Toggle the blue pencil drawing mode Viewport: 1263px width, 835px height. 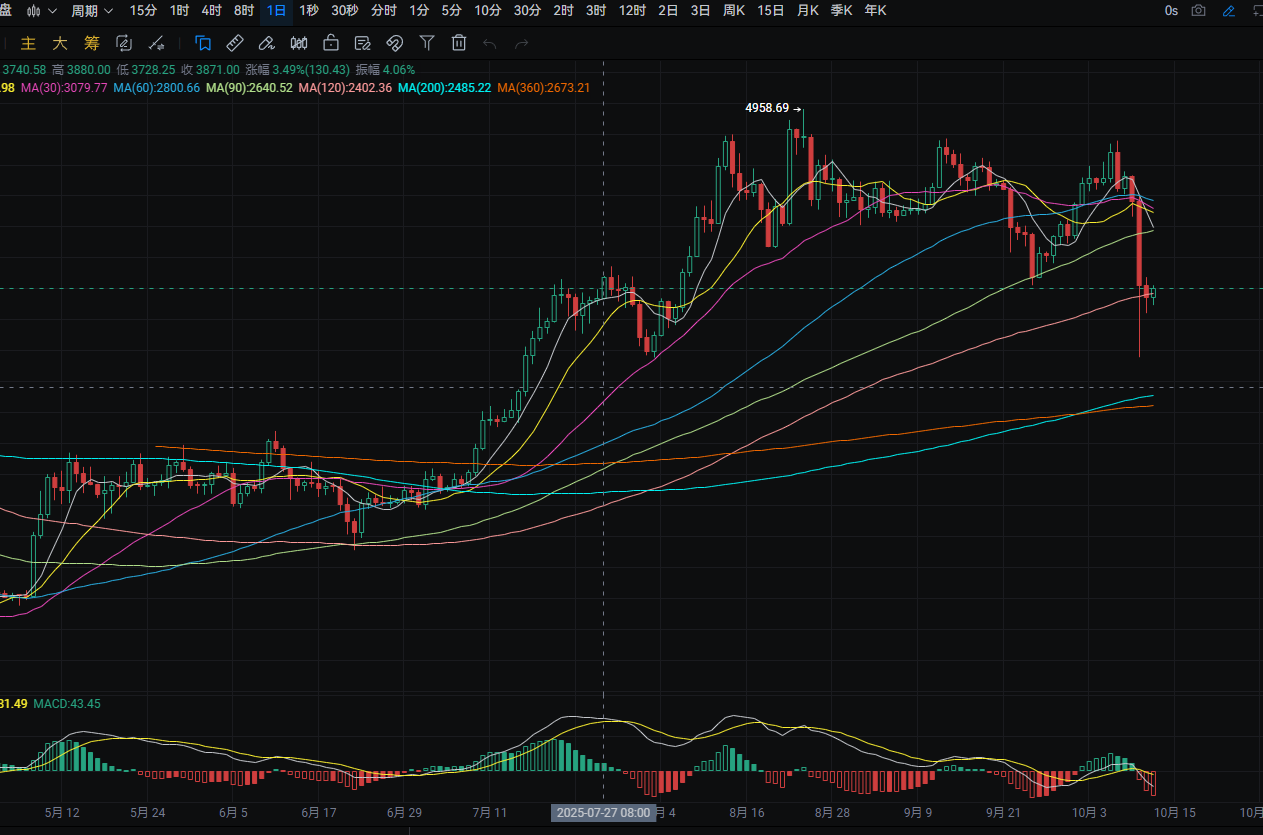(x=1229, y=11)
